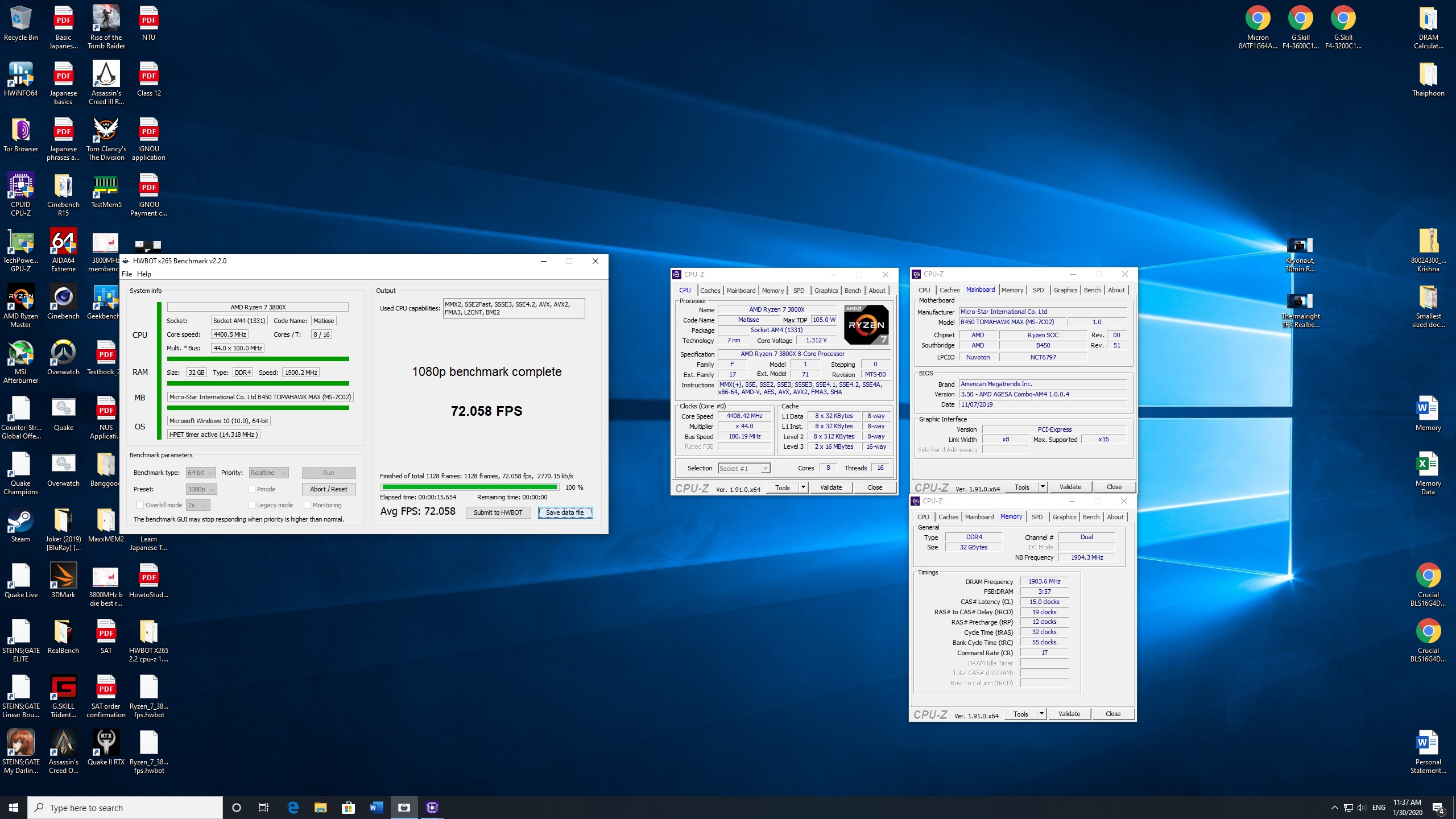The width and height of the screenshot is (1456, 819).
Task: Open Rise of the Tomb Raider shortcut
Action: point(106,27)
